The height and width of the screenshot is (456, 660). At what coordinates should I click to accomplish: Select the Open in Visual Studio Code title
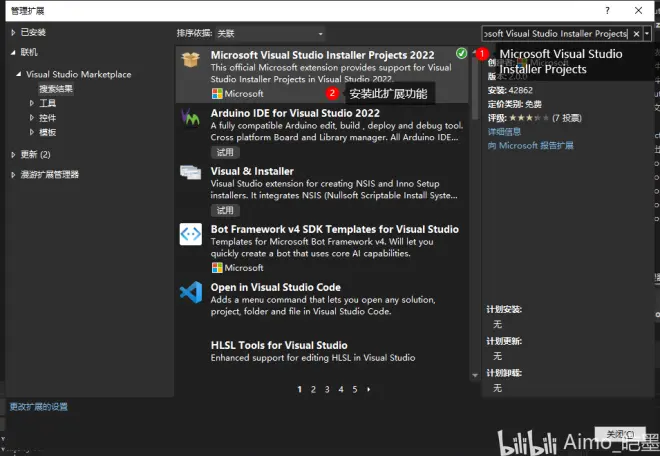276,288
